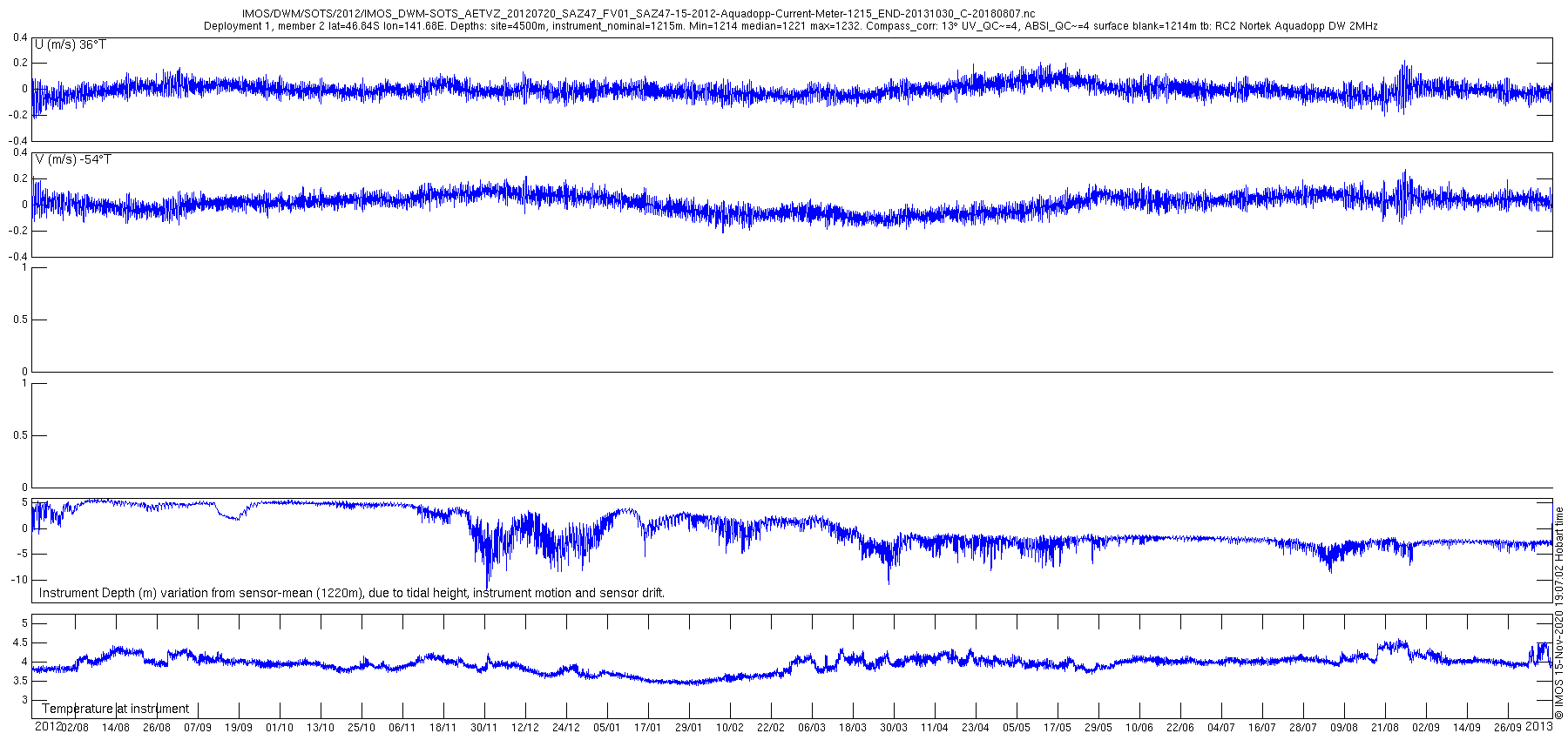
Task: Choose the '06/03' date tick label
Action: tap(812, 728)
